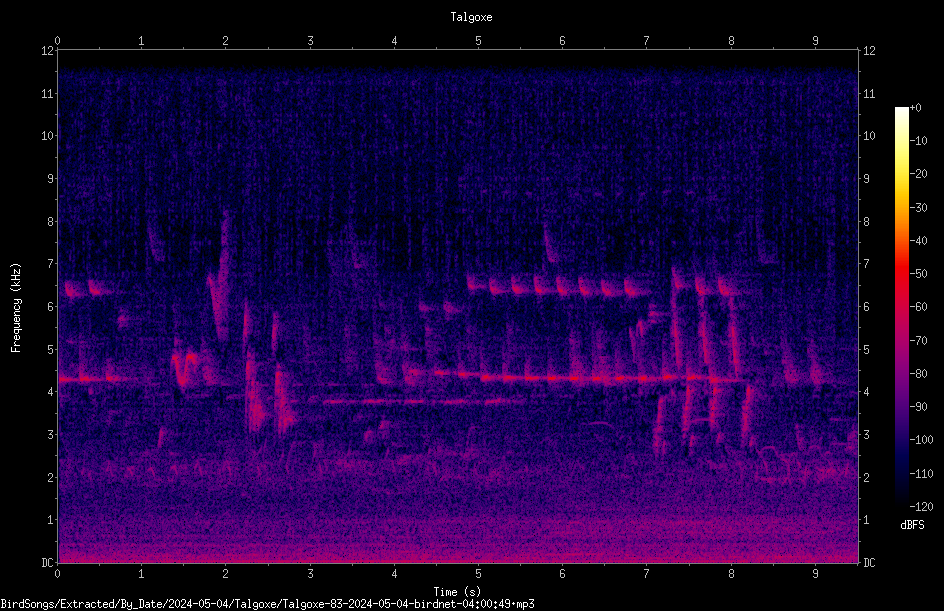Click the 4.3 kHz tone at 6 seconds

tap(562, 379)
